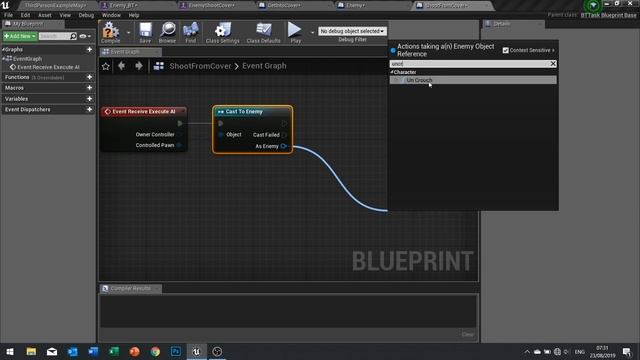The image size is (640, 360).
Task: Open the Debug menu
Action: tap(86, 15)
